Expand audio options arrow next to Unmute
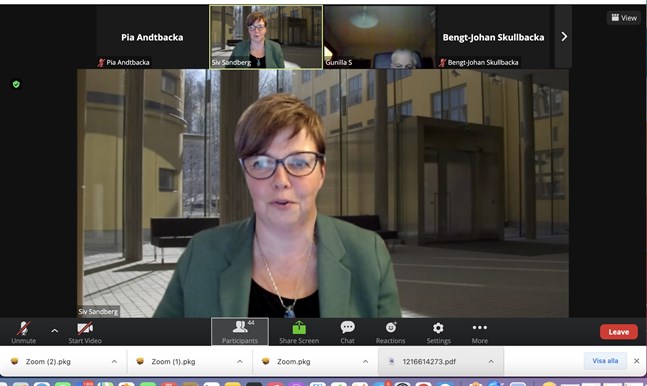The image size is (647, 386). [54, 331]
